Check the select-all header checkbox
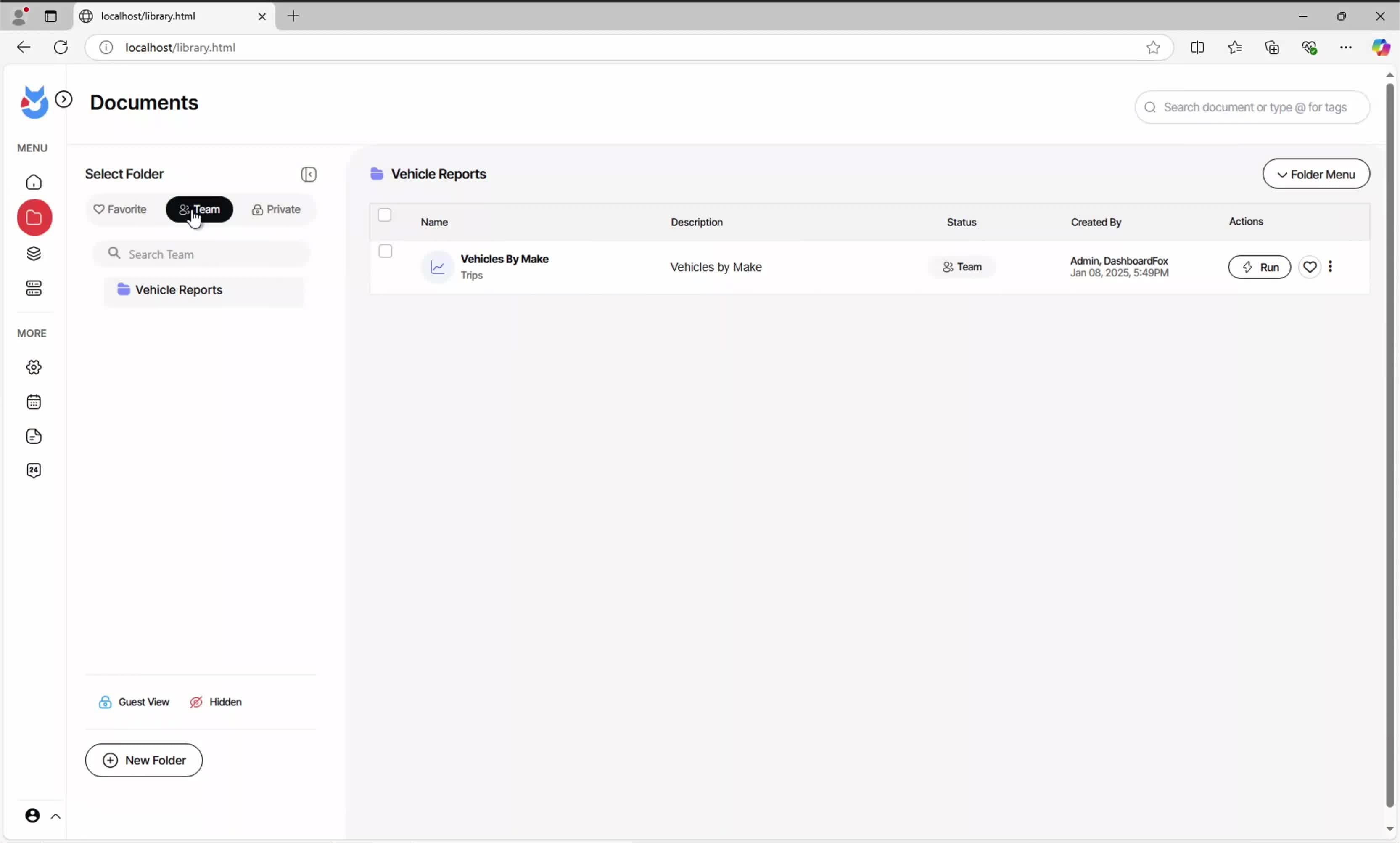Image resolution: width=1400 pixels, height=843 pixels. pos(384,215)
